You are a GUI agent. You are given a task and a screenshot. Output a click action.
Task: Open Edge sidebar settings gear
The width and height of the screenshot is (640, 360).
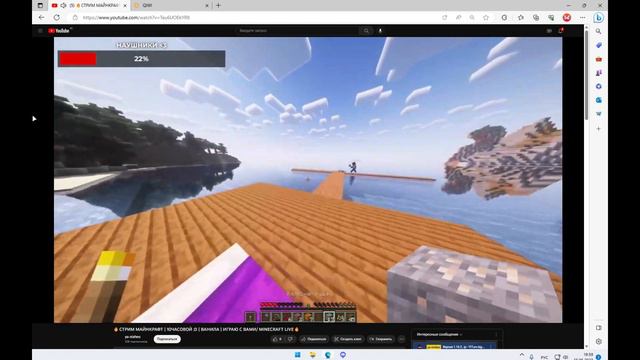[598, 342]
